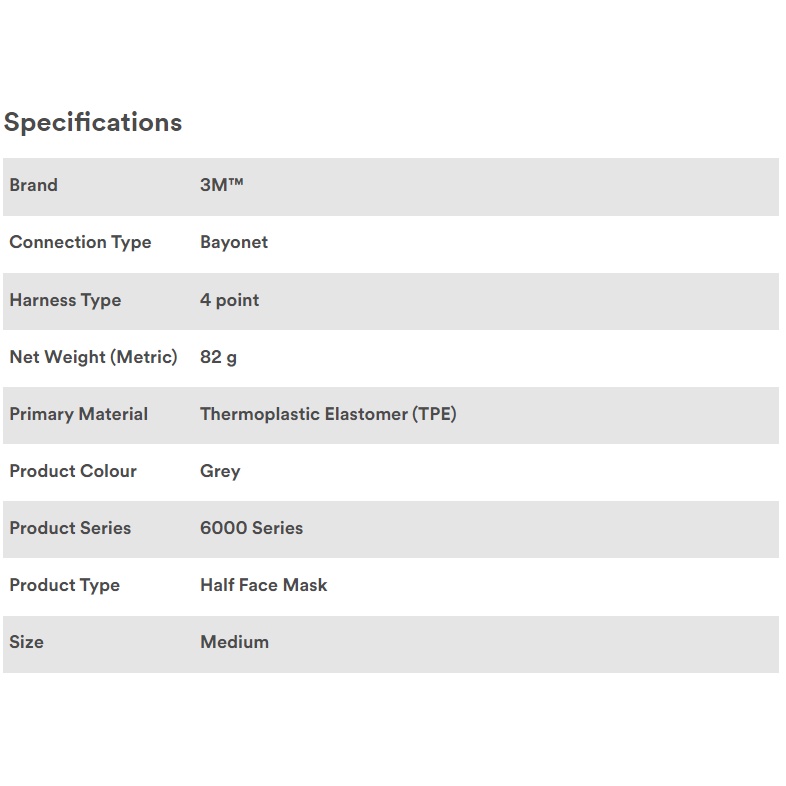
Task: Select the Product Type label
Action: click(x=64, y=585)
